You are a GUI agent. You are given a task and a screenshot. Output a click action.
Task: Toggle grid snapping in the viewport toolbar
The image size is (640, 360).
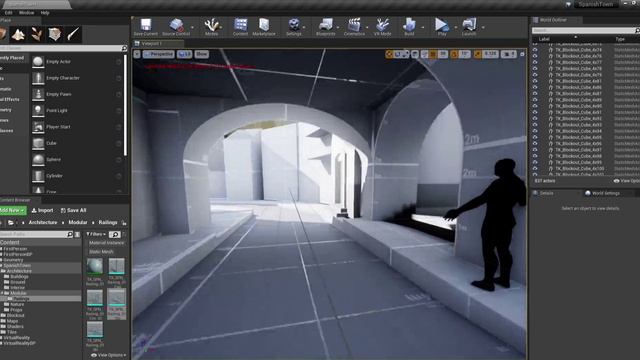click(x=433, y=54)
